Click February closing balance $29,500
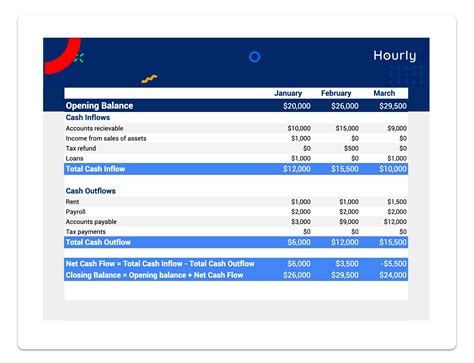The width and height of the screenshot is (474, 363). point(345,275)
